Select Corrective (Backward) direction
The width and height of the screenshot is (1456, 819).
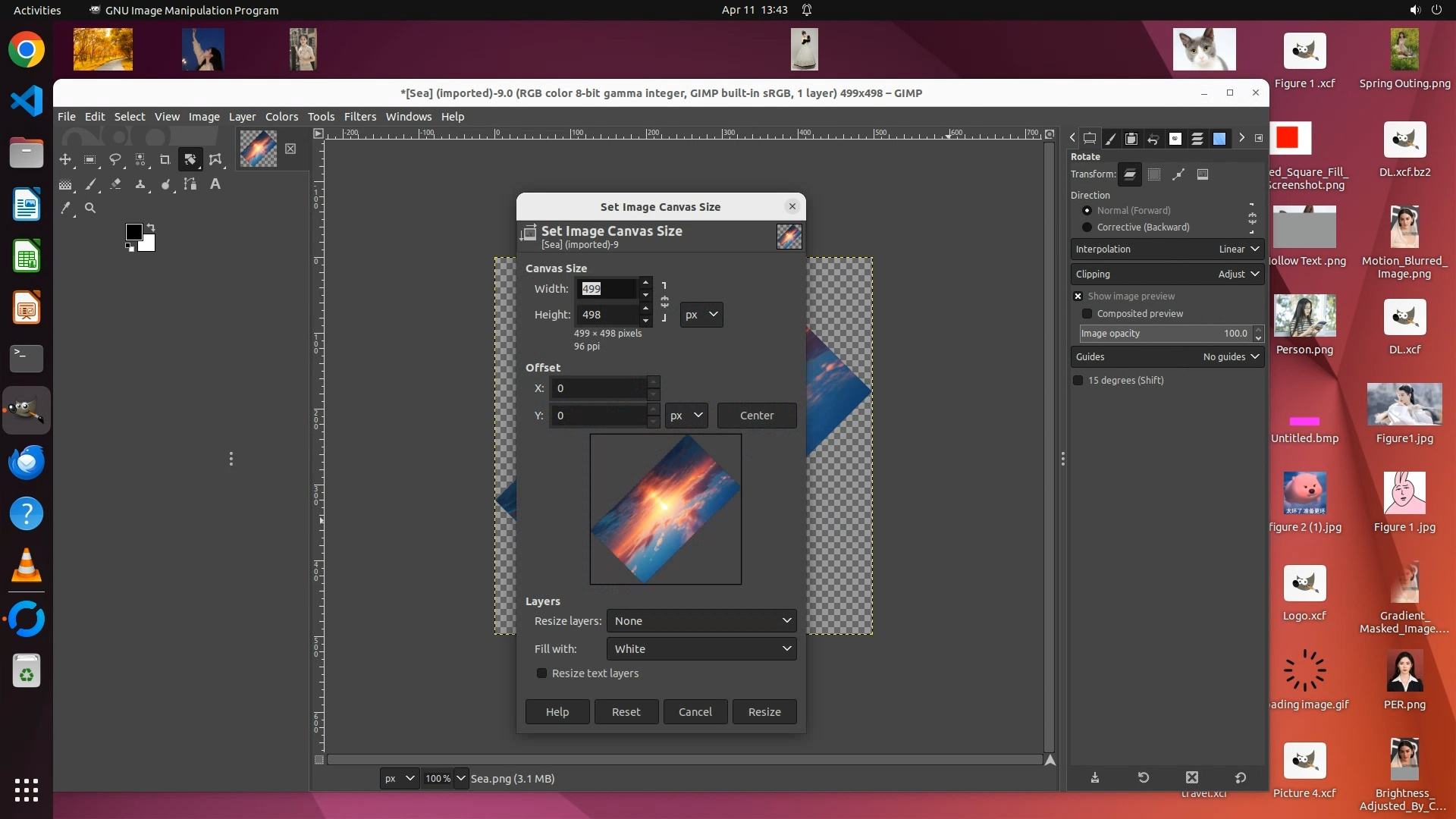point(1087,227)
